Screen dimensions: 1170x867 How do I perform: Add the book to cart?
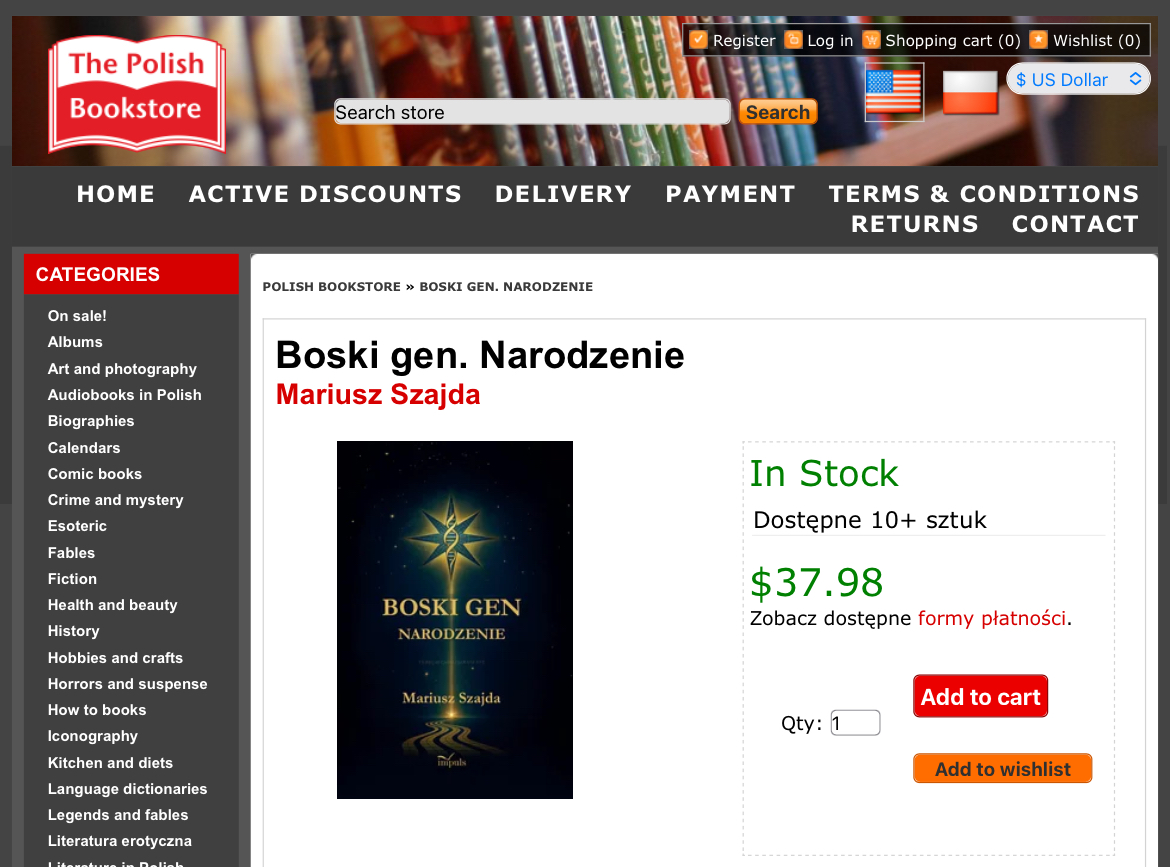(980, 696)
